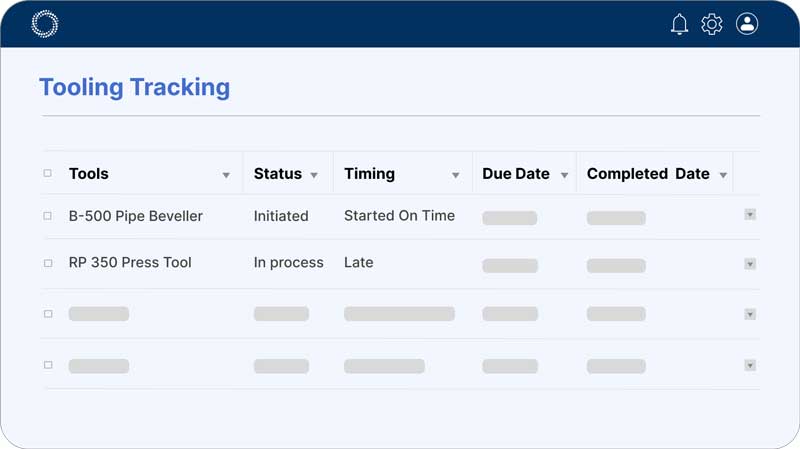Image resolution: width=800 pixels, height=449 pixels.
Task: Open the Timing column dropdown arrow
Action: (x=455, y=175)
